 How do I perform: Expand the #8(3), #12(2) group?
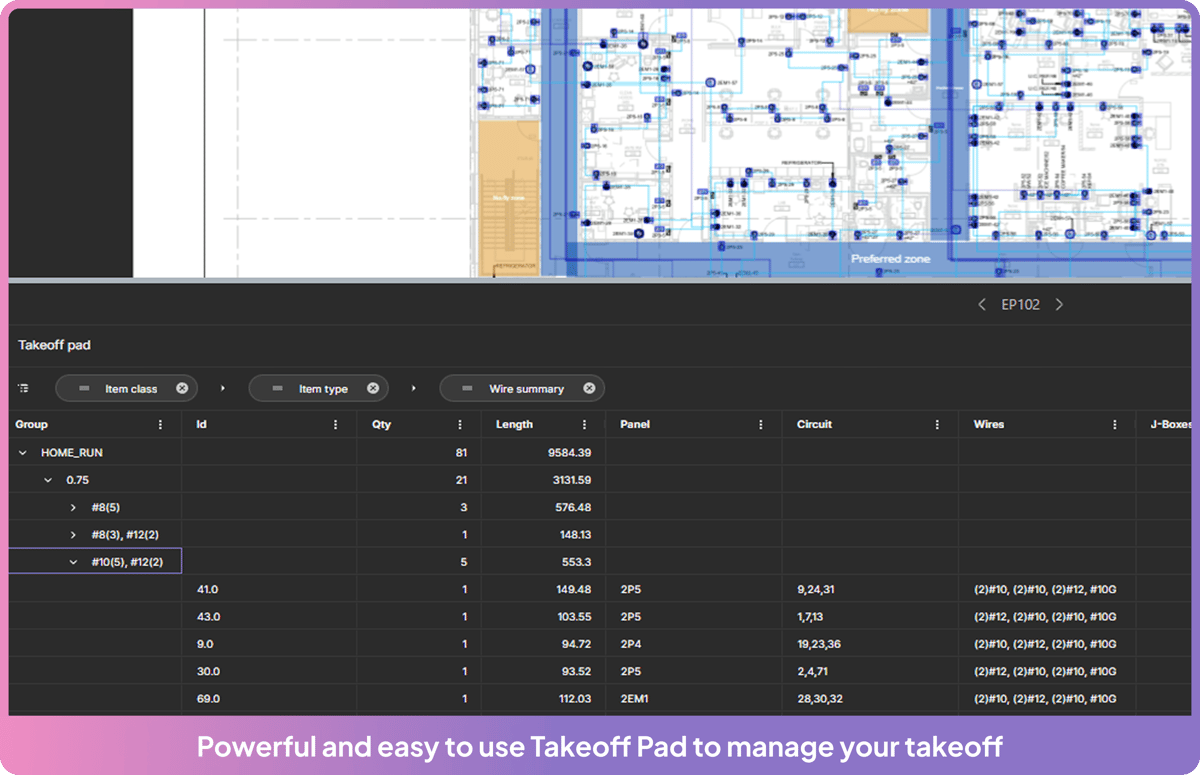click(x=72, y=534)
